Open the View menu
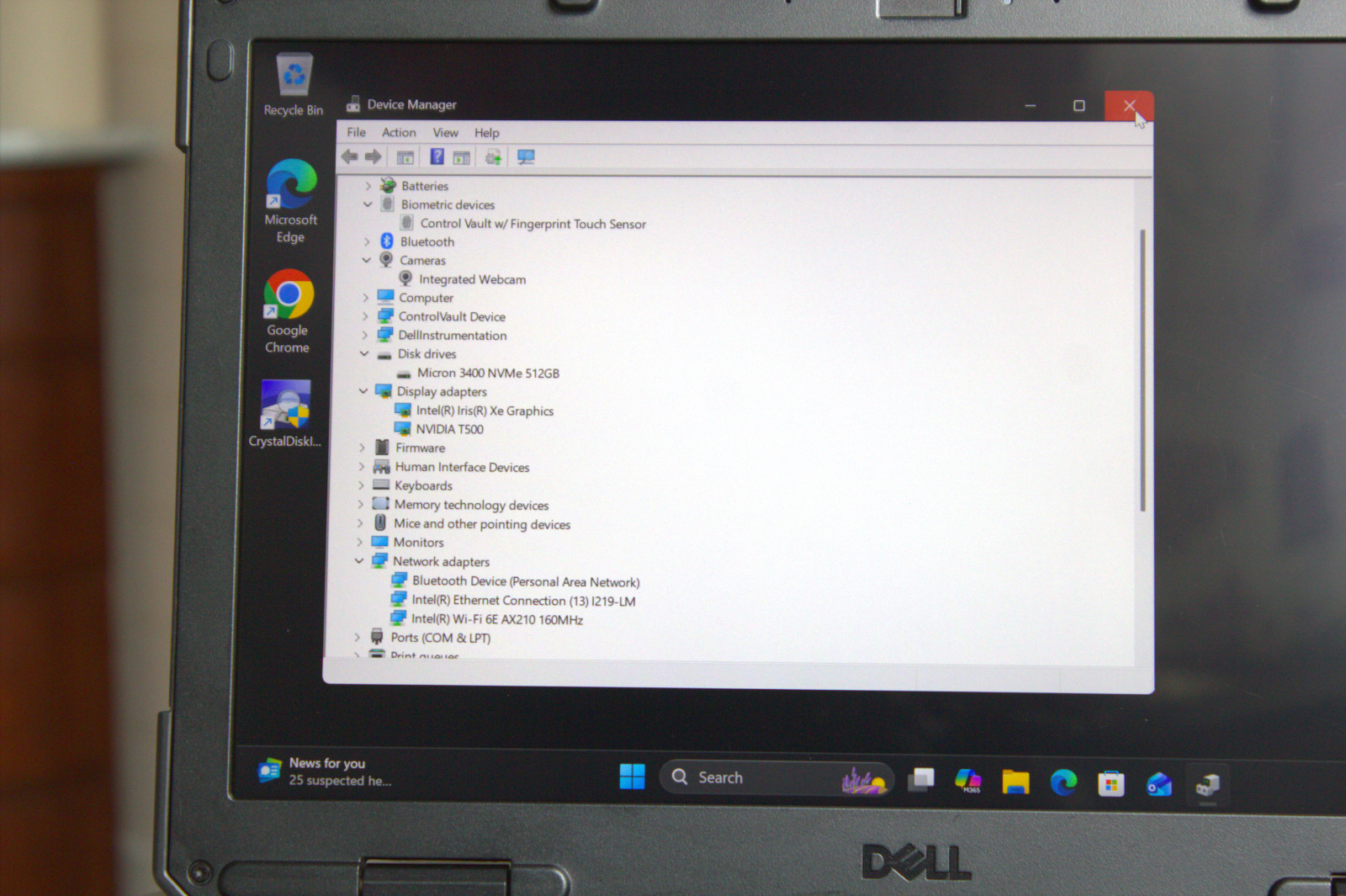The height and width of the screenshot is (896, 1346). click(x=445, y=133)
